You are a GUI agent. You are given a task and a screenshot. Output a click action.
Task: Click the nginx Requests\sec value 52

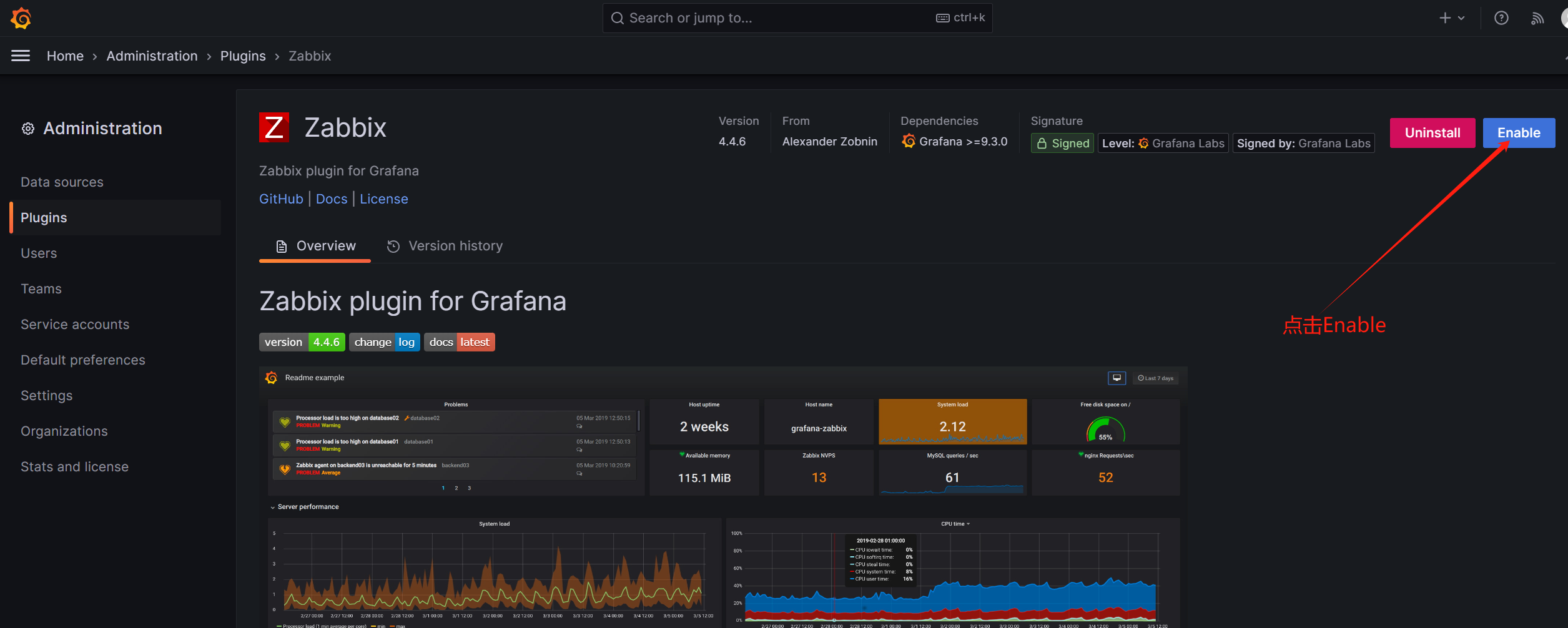click(x=1106, y=478)
